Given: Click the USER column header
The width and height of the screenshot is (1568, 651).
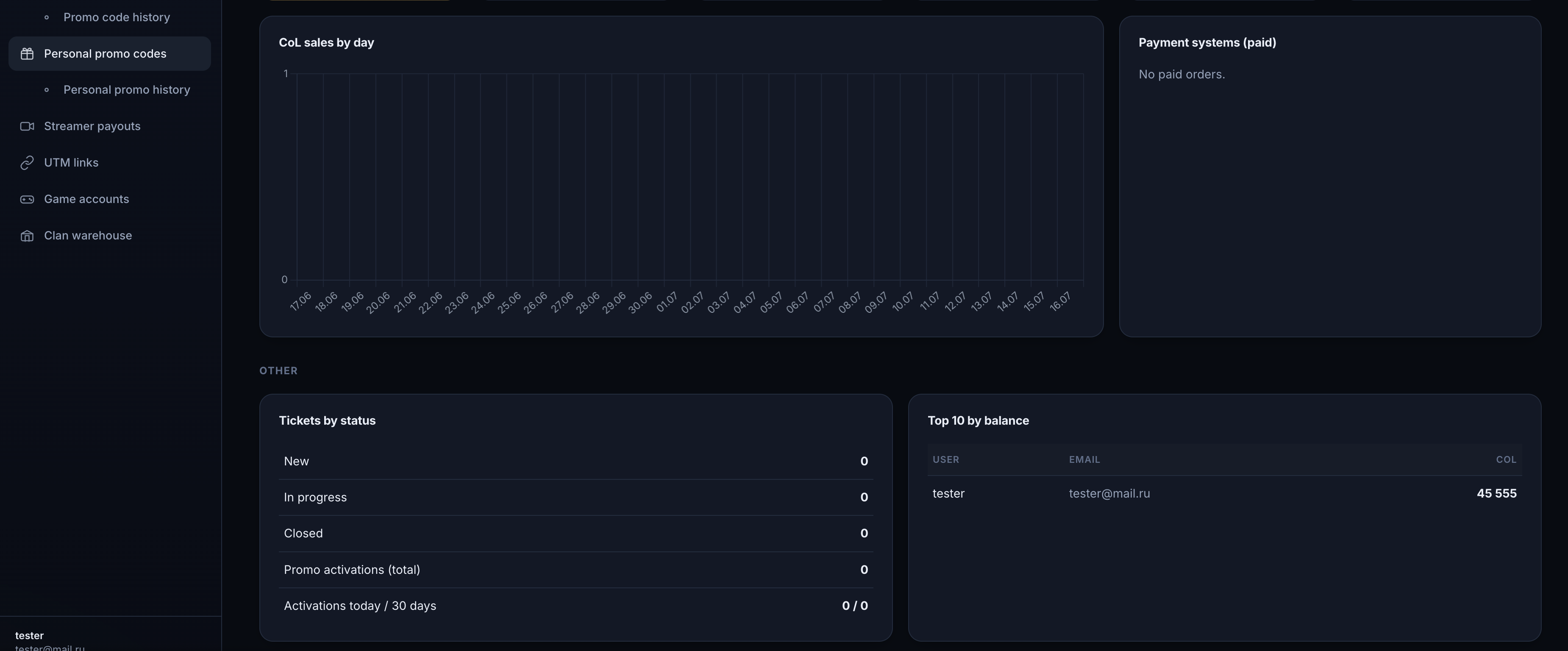Looking at the screenshot, I should click(x=945, y=459).
